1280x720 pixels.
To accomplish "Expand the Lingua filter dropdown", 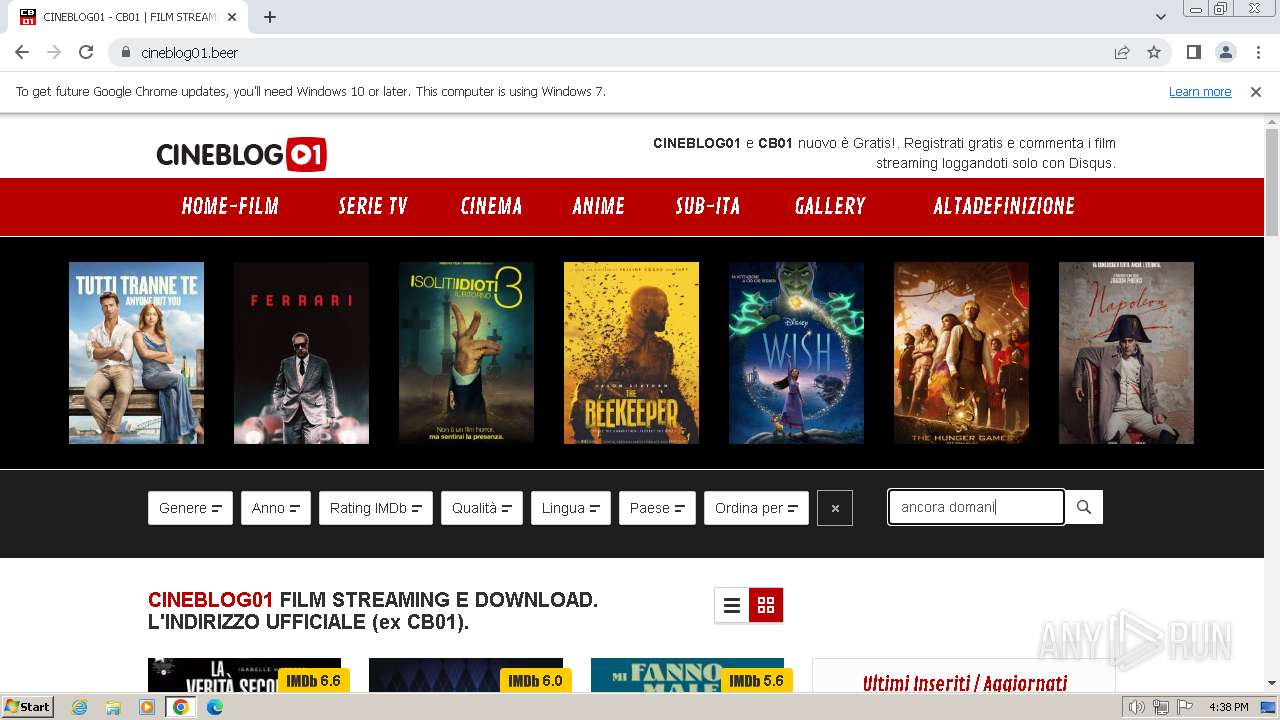I will pos(571,508).
